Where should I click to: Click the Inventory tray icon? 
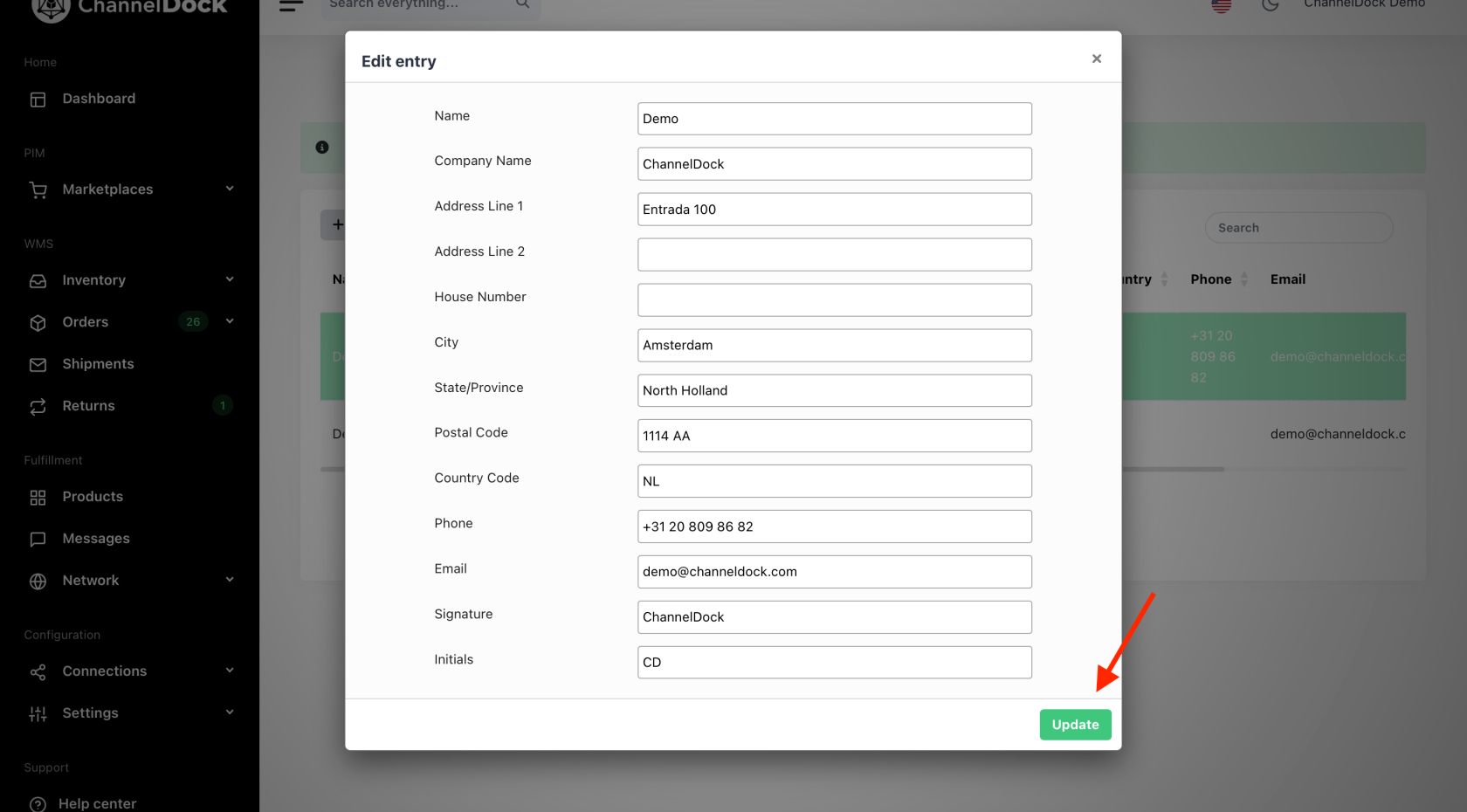[x=38, y=281]
